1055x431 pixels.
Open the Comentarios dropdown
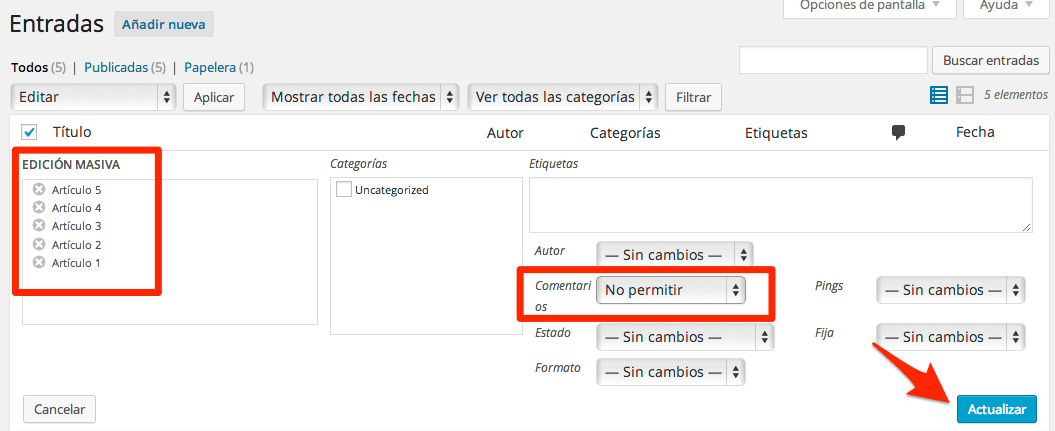(x=671, y=290)
